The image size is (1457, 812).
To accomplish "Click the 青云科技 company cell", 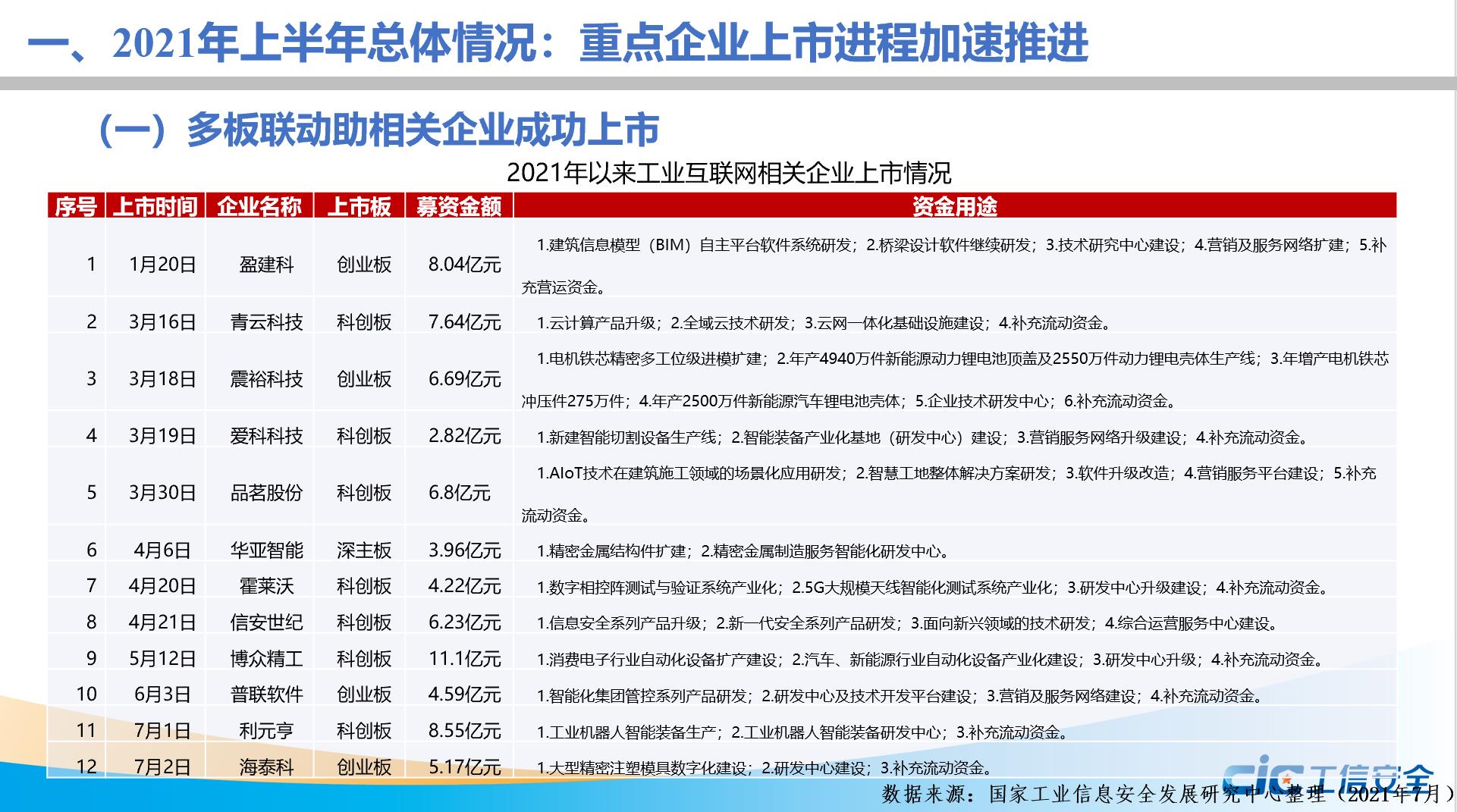I will click(266, 322).
